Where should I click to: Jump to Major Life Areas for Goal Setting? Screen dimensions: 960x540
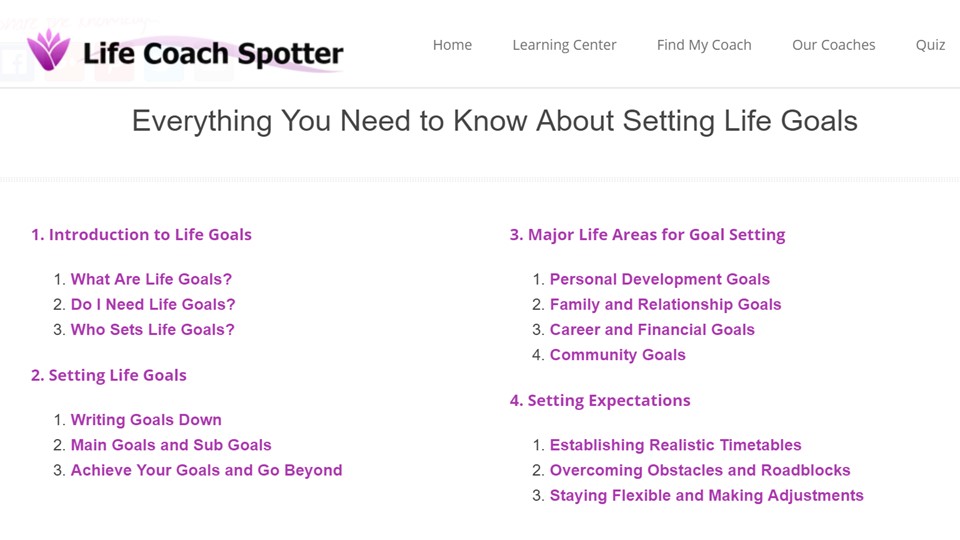(647, 235)
